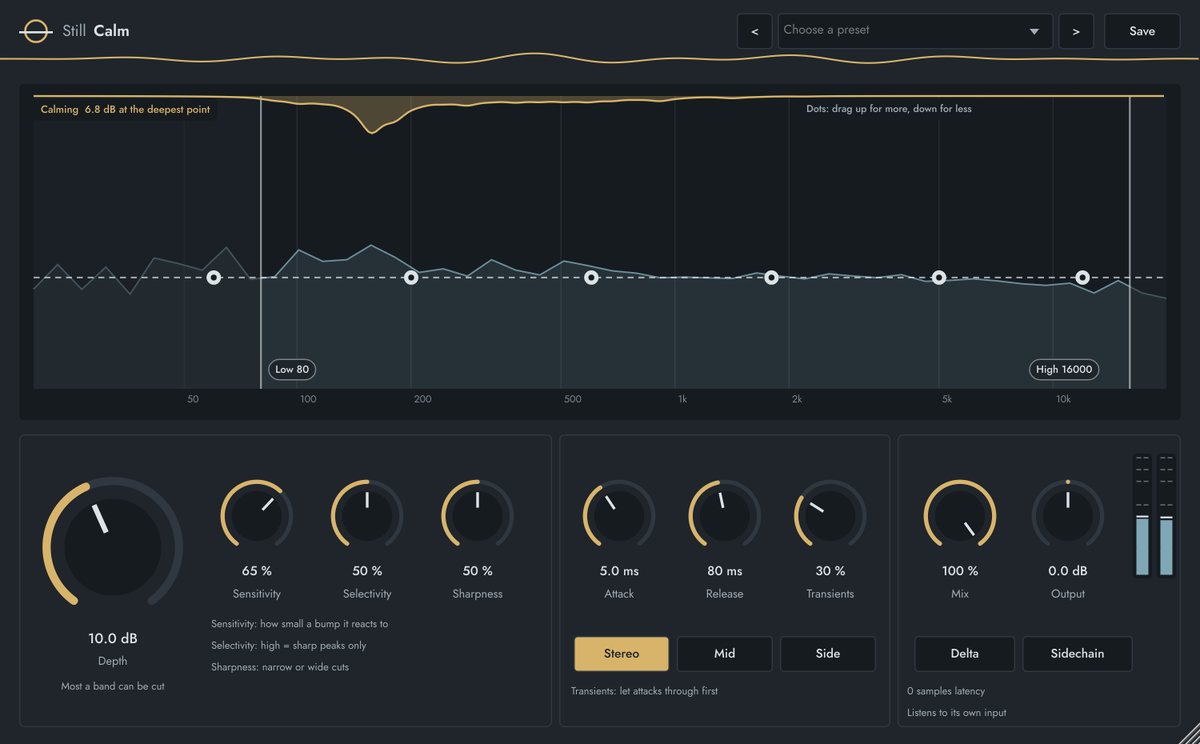Click the 30 % transients value

click(x=830, y=571)
